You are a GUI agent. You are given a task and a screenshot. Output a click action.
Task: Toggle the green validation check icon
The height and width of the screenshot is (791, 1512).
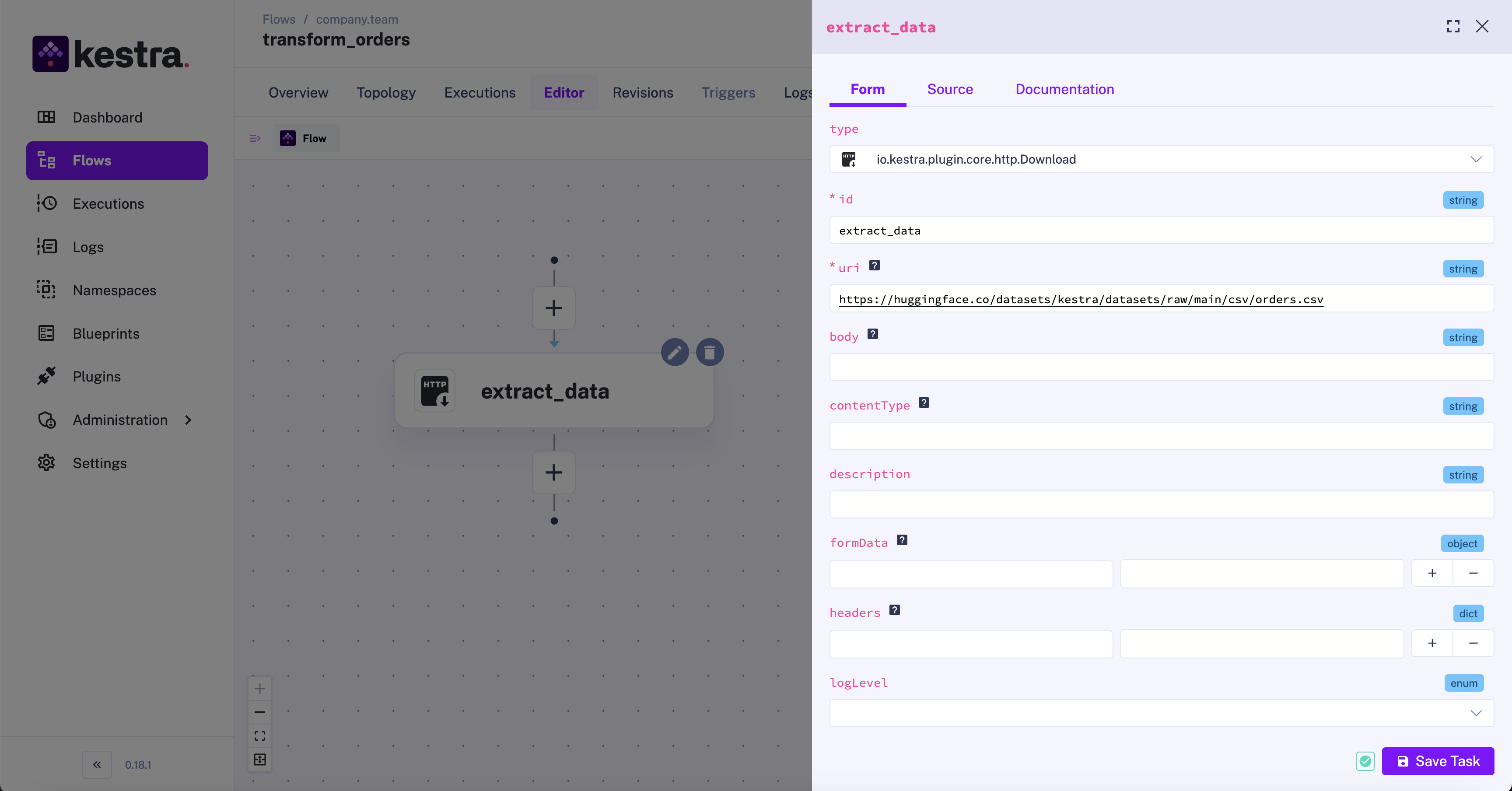1365,761
